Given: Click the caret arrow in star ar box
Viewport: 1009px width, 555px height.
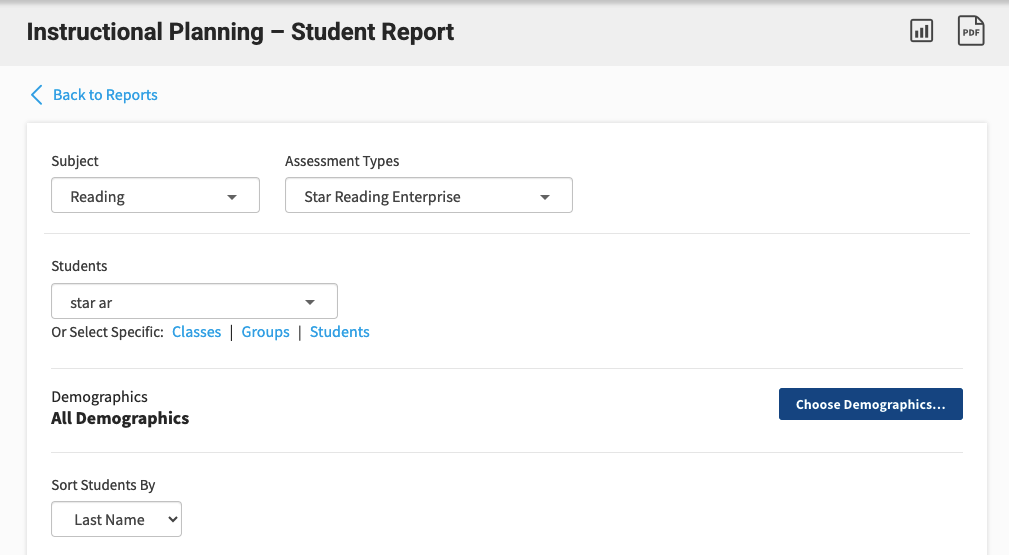Looking at the screenshot, I should 310,302.
